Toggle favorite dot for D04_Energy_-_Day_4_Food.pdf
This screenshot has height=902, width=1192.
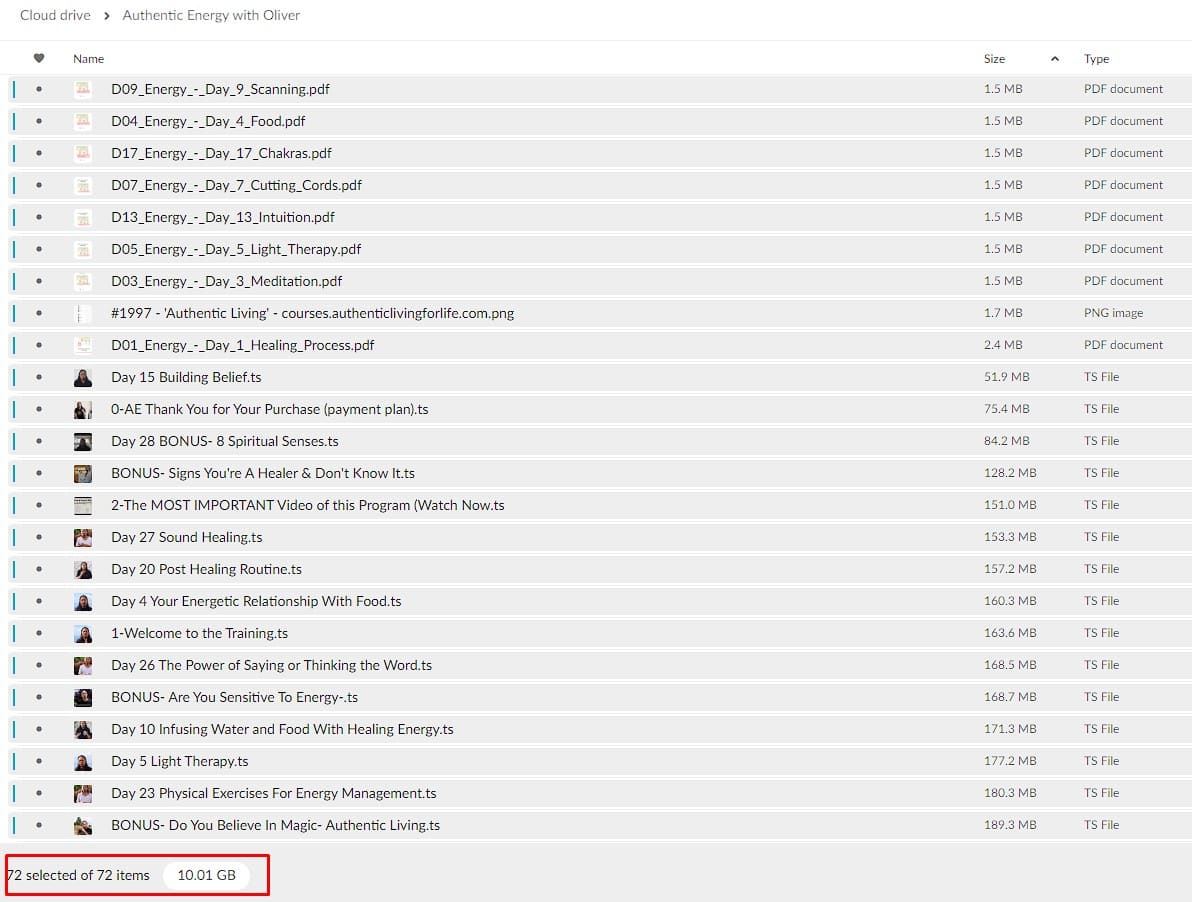(39, 121)
